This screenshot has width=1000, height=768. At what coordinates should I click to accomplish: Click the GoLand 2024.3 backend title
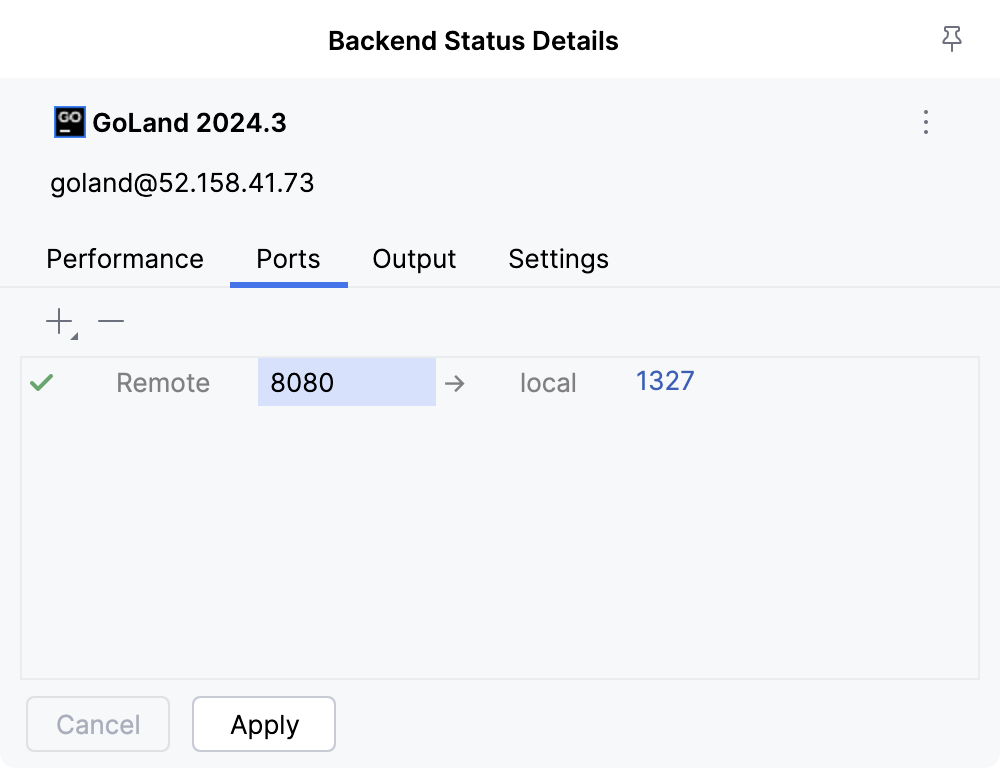click(x=189, y=123)
